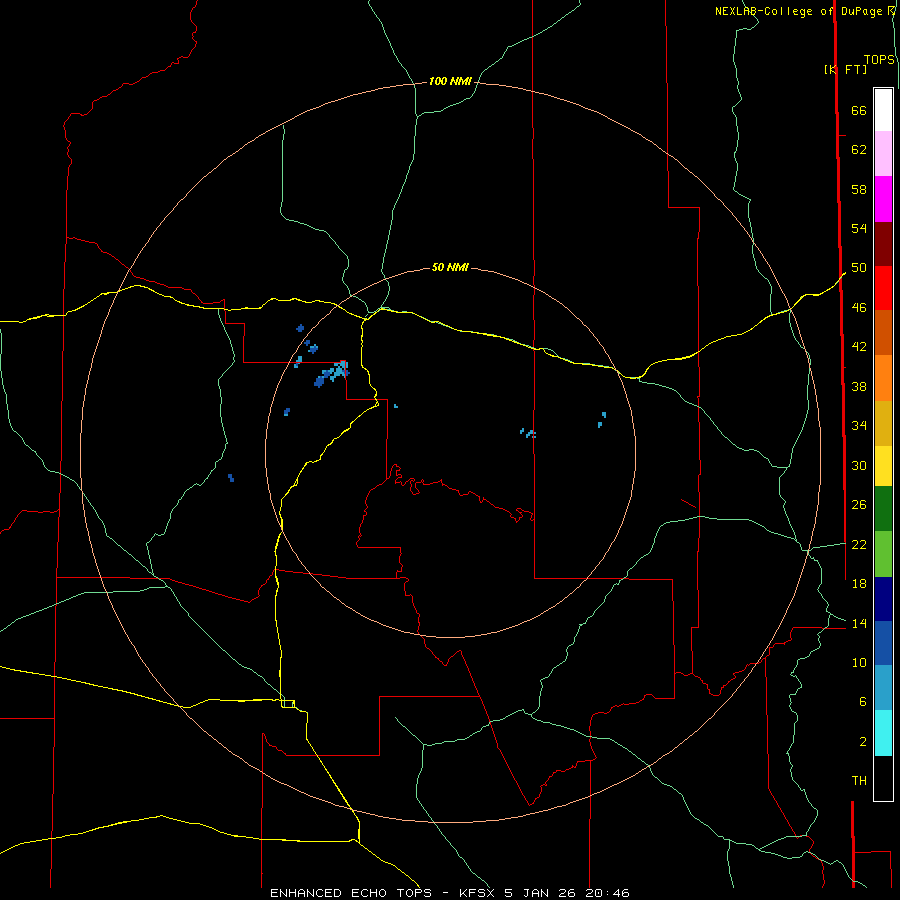This screenshot has height=900, width=900.
Task: Click the '10' legend value
Action: click(x=859, y=662)
